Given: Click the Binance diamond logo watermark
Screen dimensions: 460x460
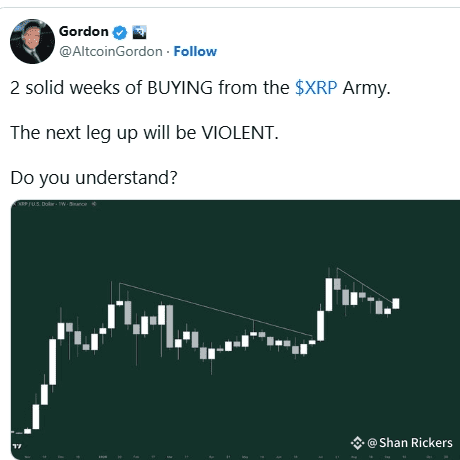Looking at the screenshot, I should (357, 443).
